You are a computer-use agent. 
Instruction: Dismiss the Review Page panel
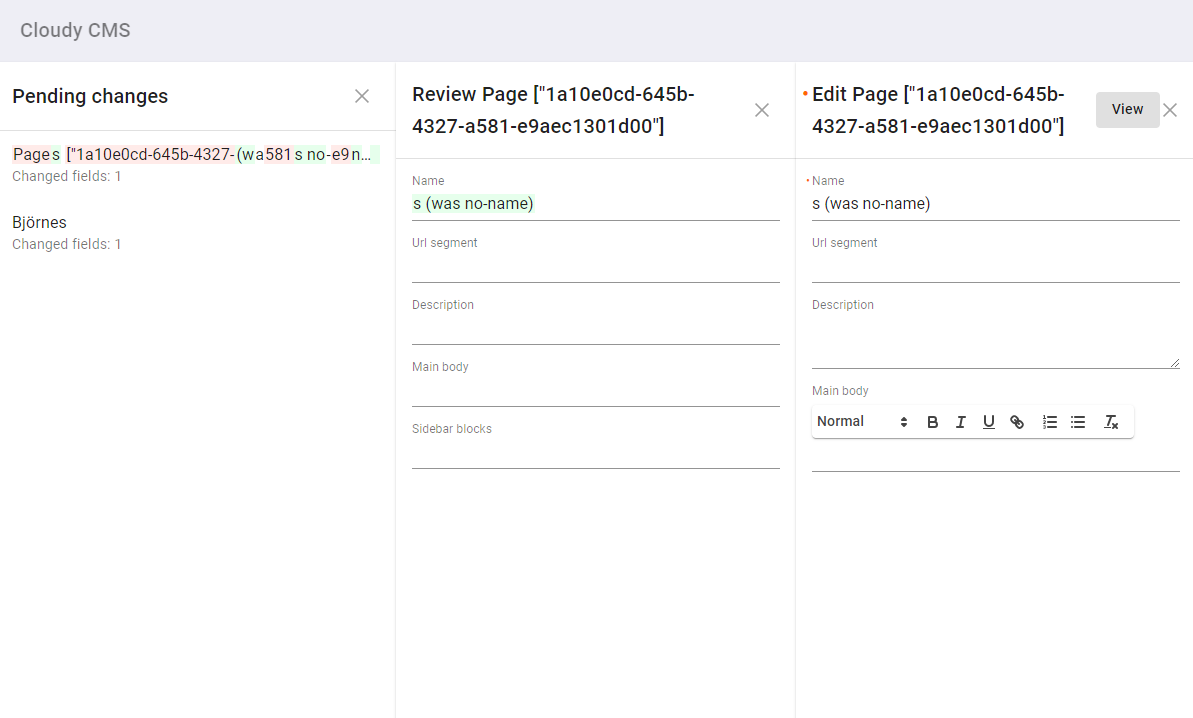(x=761, y=110)
